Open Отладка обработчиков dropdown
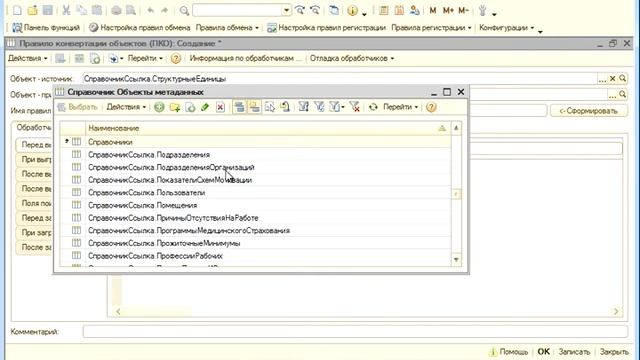 coord(351,58)
